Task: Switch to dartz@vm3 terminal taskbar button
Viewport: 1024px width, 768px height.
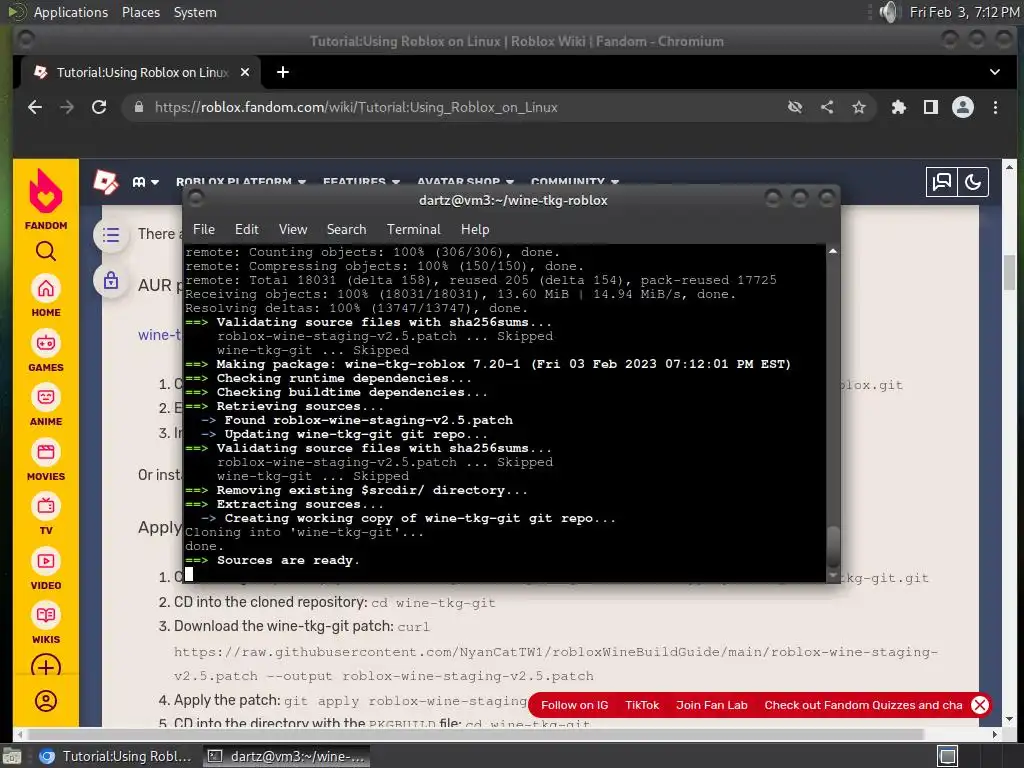Action: (287, 756)
